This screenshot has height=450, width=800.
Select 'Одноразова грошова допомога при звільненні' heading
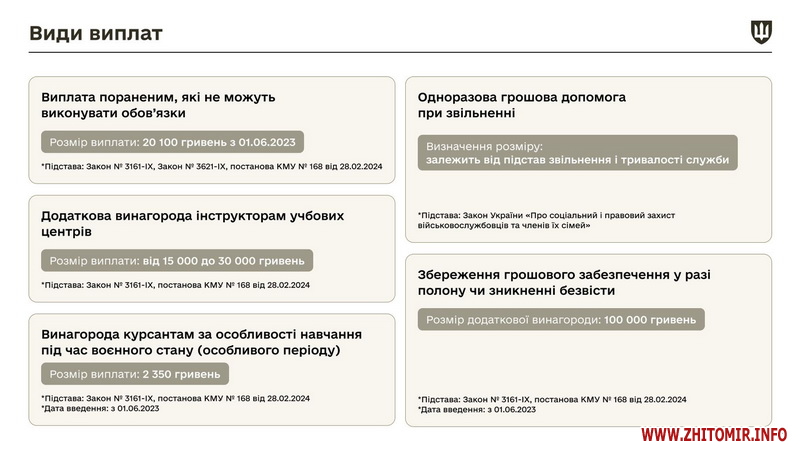[522, 106]
